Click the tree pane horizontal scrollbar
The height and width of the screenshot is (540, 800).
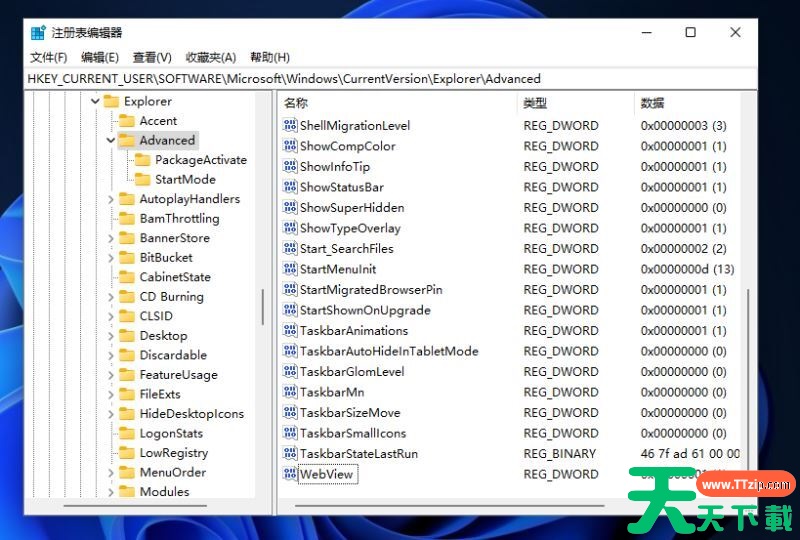point(135,506)
